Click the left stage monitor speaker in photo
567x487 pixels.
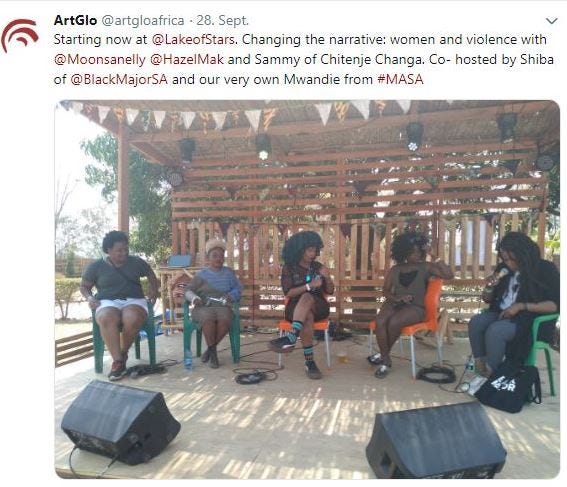click(120, 422)
